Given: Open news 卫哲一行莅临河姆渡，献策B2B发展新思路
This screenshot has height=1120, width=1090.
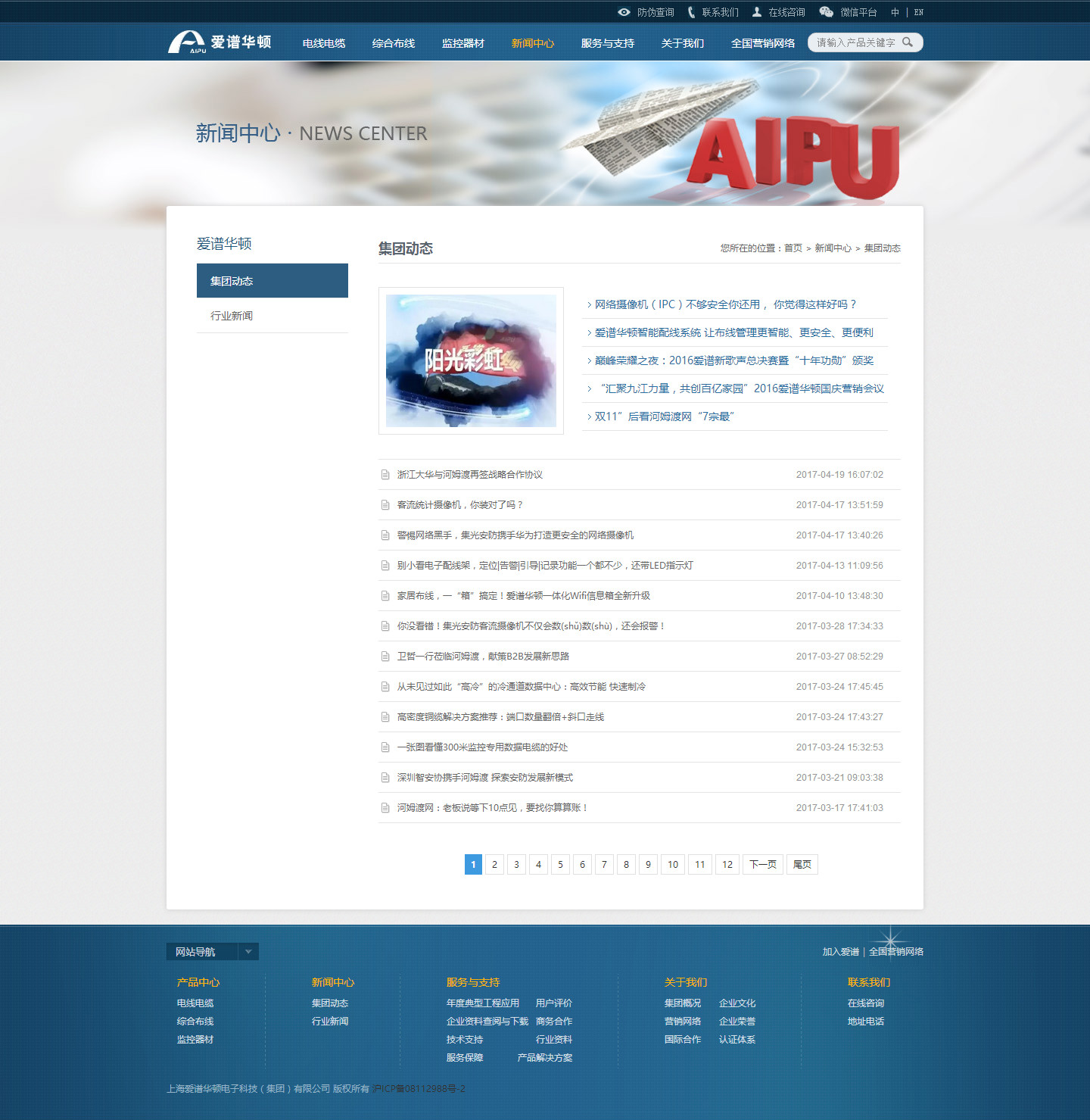Looking at the screenshot, I should tap(483, 657).
